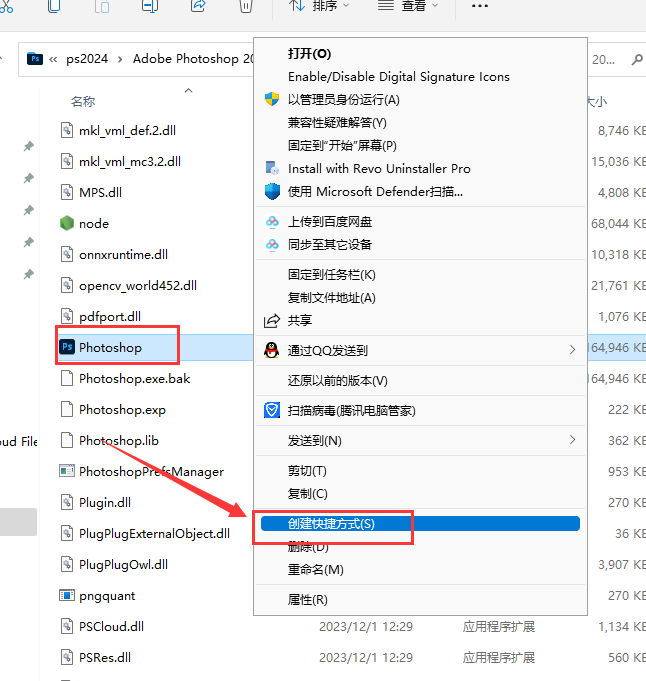Expand the 通过QQ发送到 submenu arrow

pyautogui.click(x=572, y=350)
